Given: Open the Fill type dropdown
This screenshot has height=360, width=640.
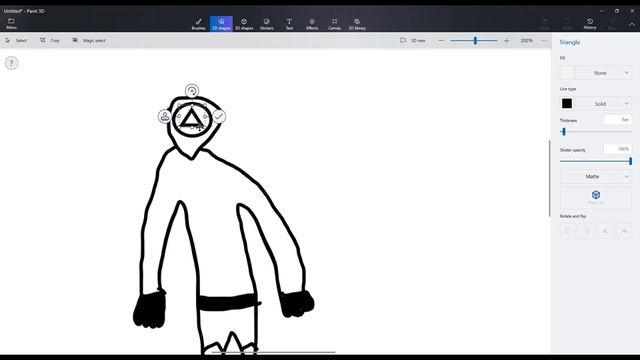Looking at the screenshot, I should (604, 73).
